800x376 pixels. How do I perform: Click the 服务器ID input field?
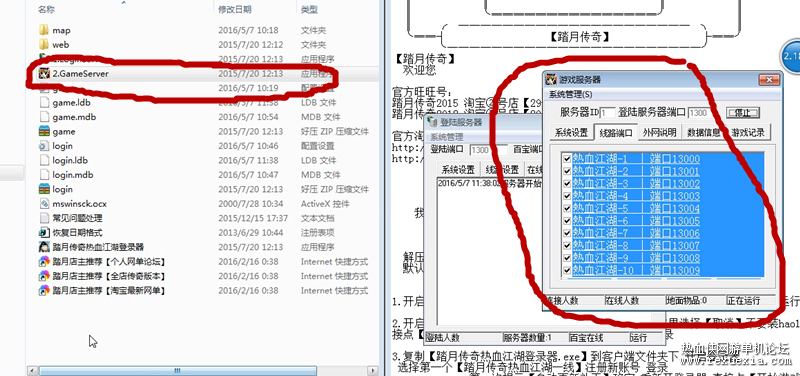608,113
